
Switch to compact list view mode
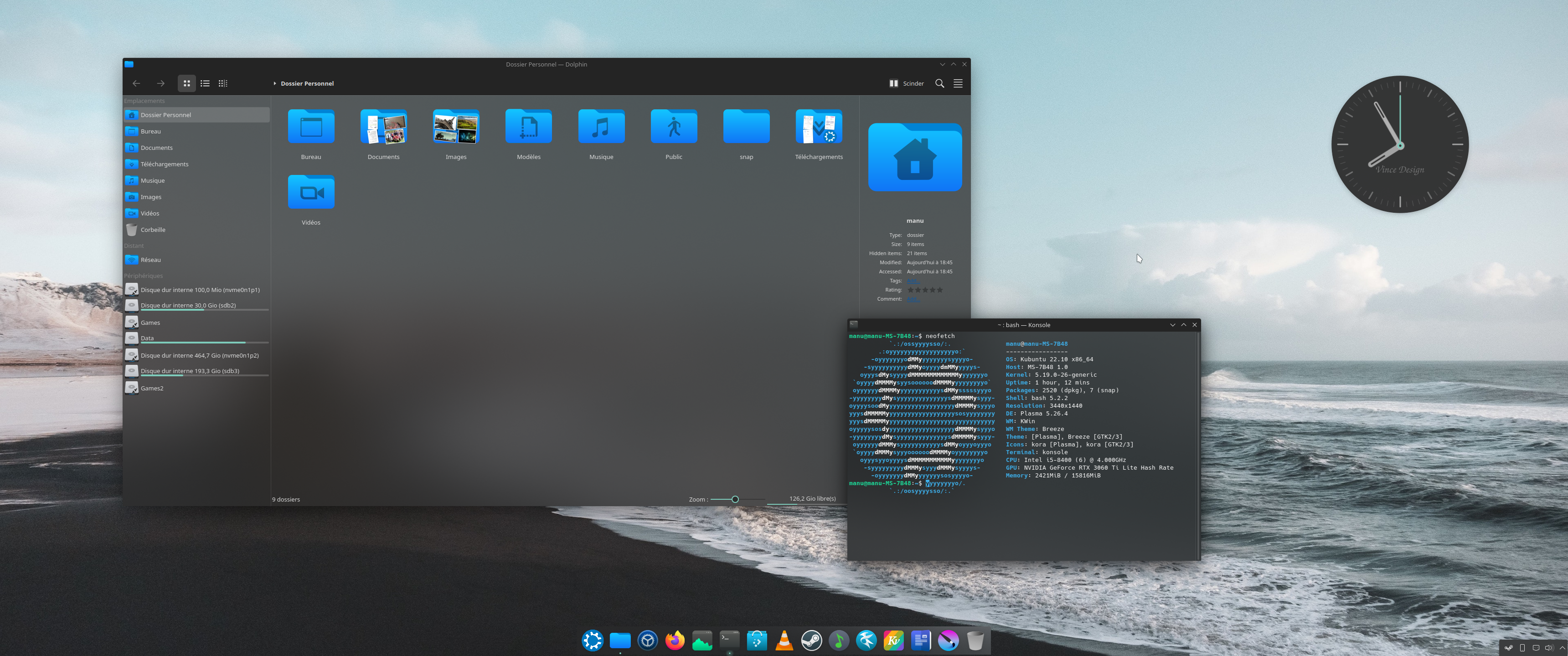tap(205, 83)
